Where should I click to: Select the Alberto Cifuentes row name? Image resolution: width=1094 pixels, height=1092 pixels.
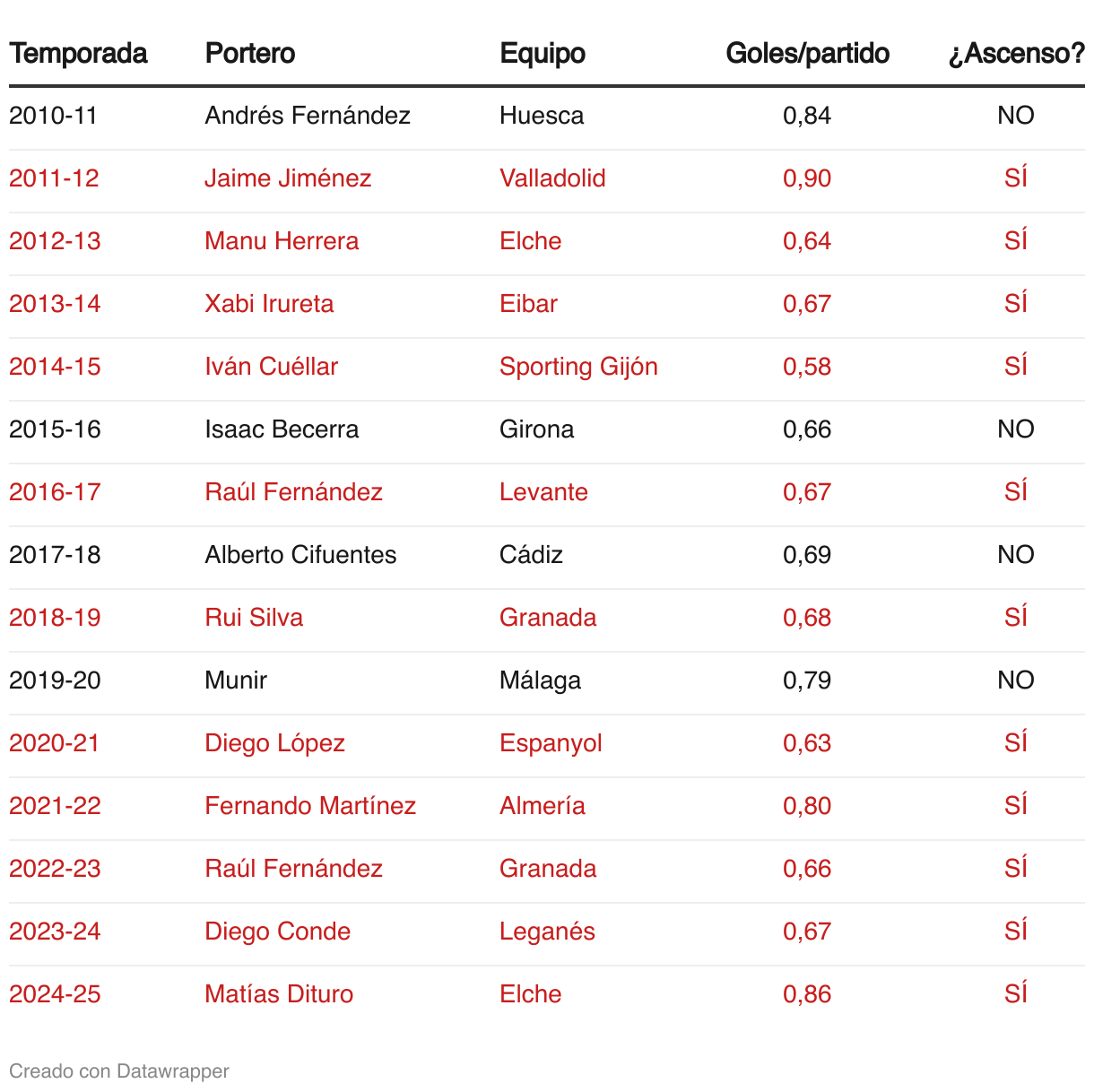(x=300, y=555)
